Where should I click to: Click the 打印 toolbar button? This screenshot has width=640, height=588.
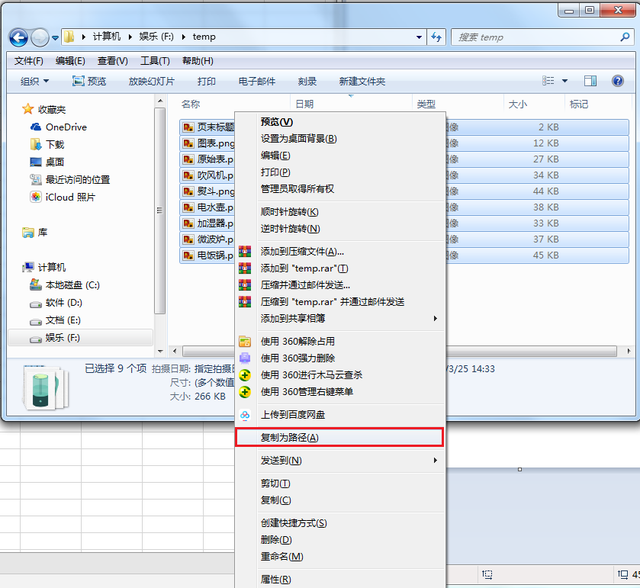[207, 81]
